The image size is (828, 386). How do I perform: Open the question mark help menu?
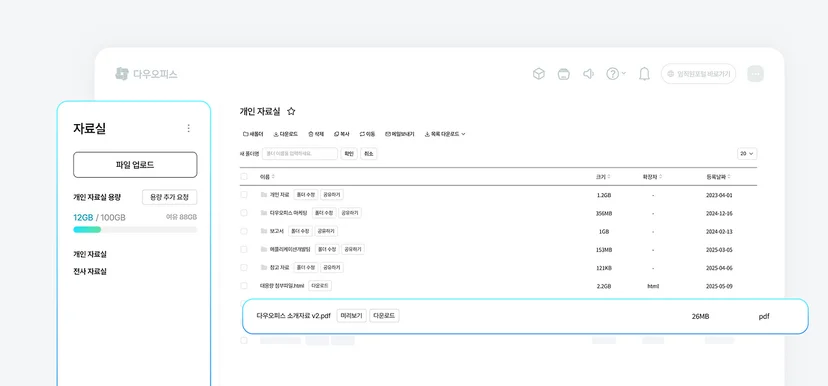click(616, 74)
